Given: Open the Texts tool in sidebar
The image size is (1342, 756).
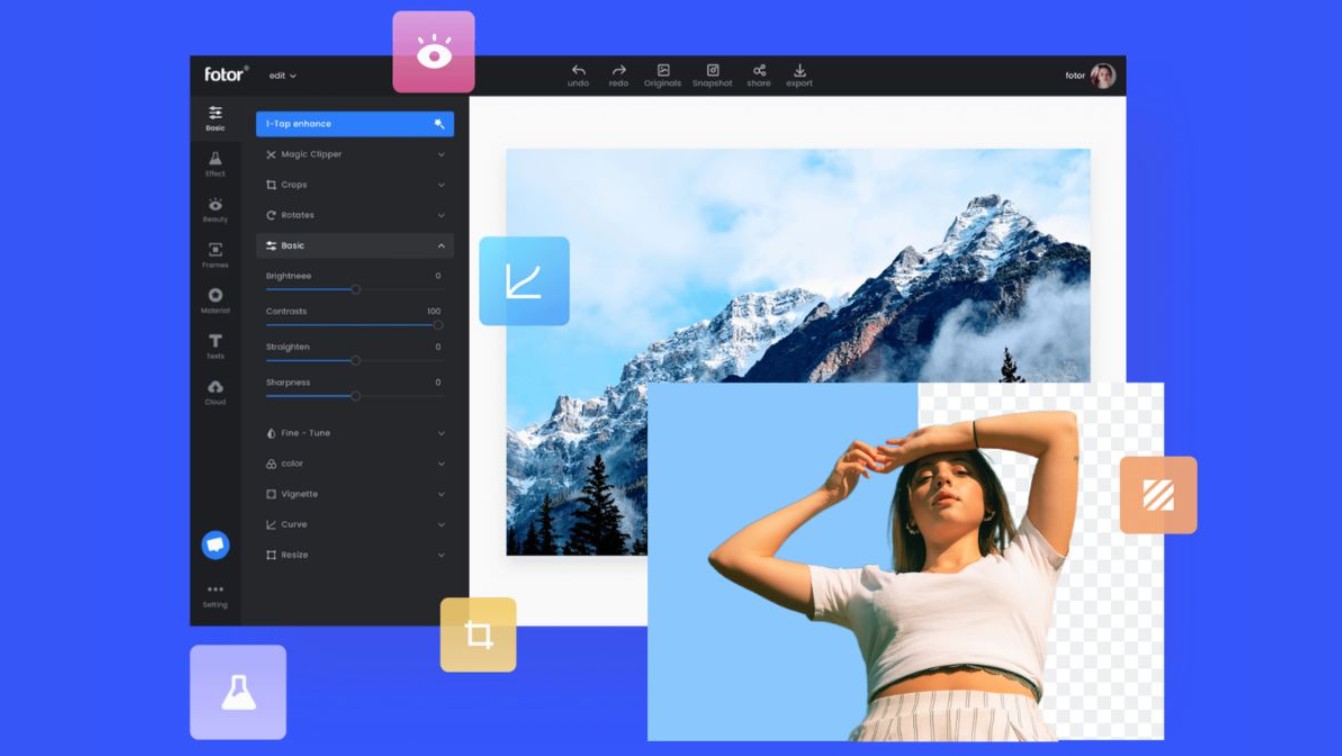Looking at the screenshot, I should [215, 346].
